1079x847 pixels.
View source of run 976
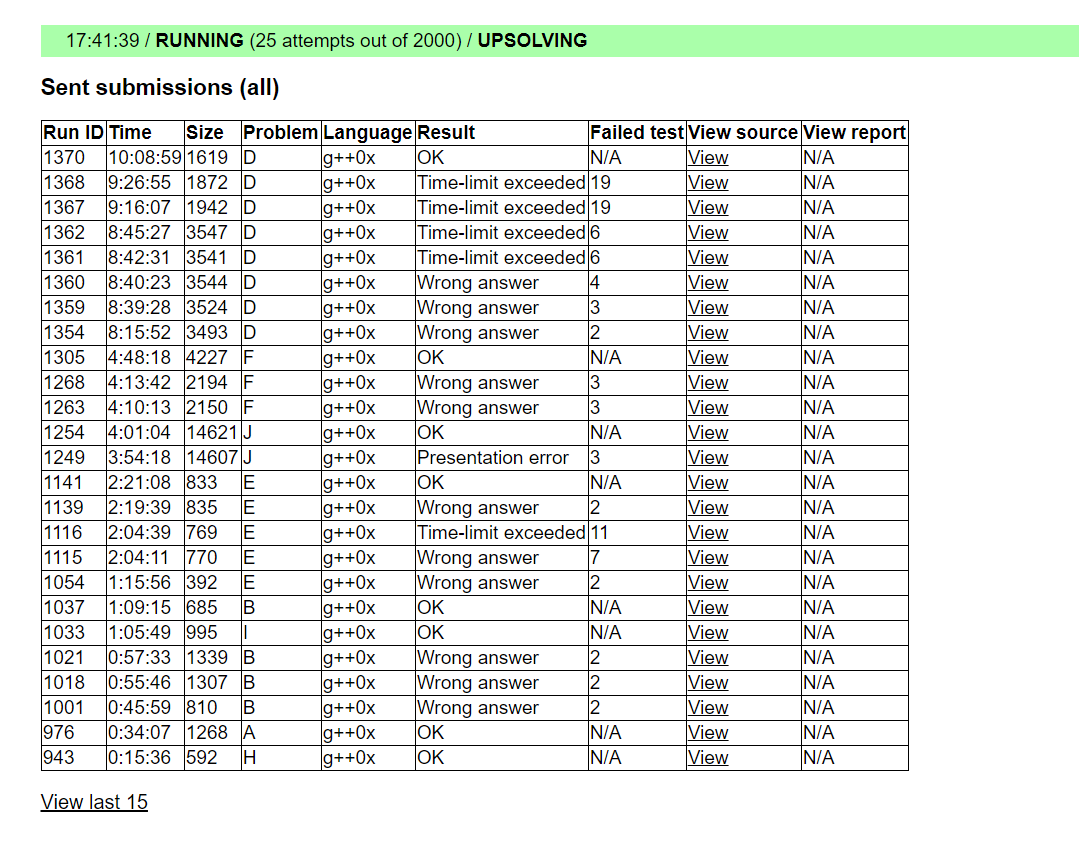708,733
